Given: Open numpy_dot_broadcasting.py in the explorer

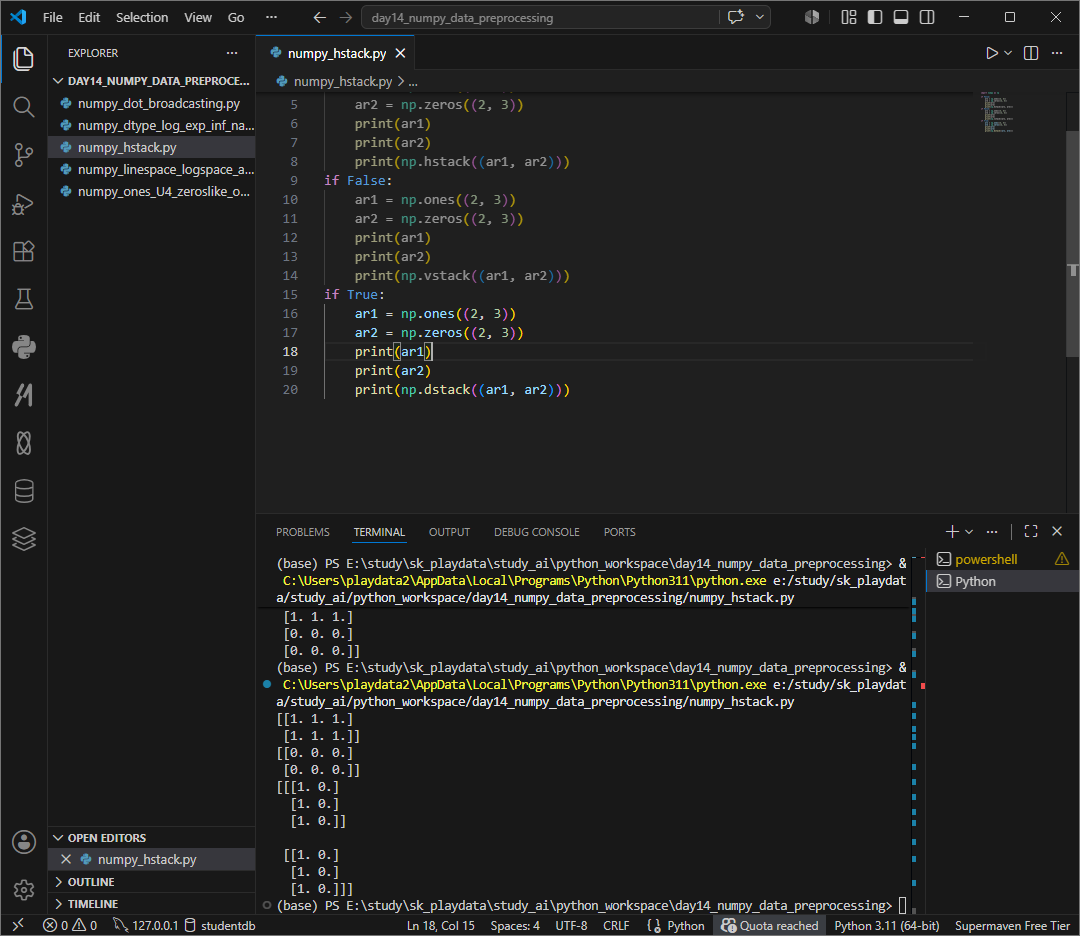Looking at the screenshot, I should [x=152, y=103].
